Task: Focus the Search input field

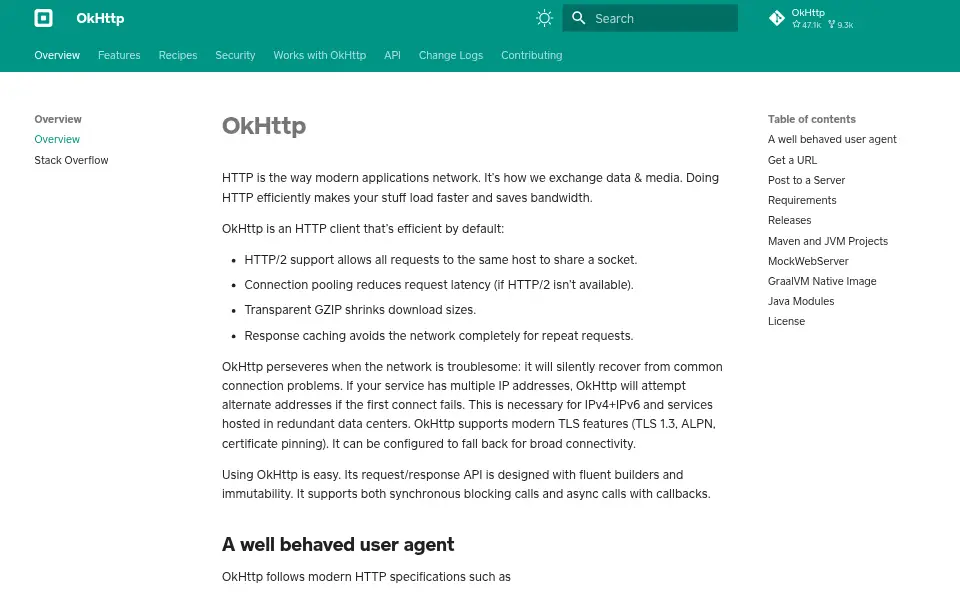Action: [x=650, y=18]
